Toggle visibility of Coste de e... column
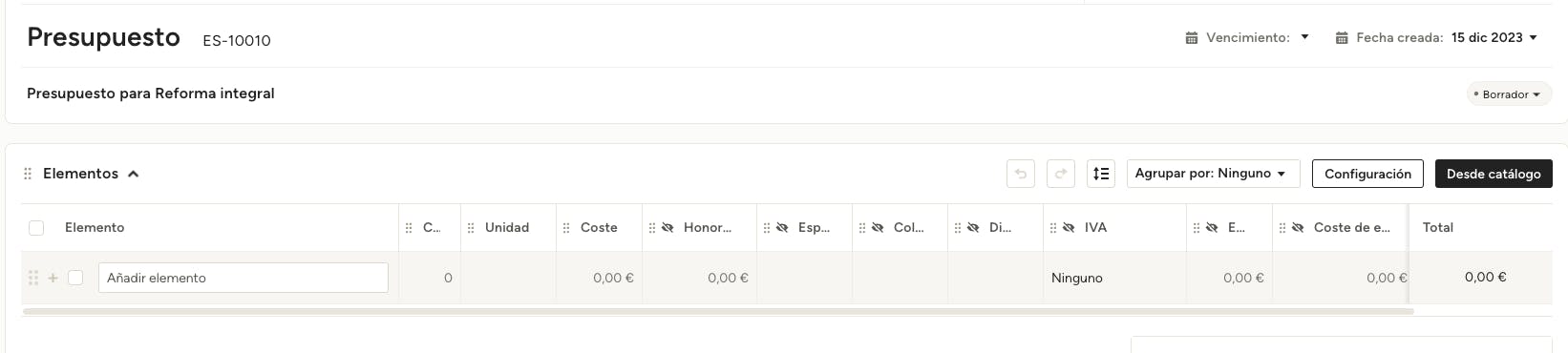This screenshot has width=1568, height=353. 1298,227
